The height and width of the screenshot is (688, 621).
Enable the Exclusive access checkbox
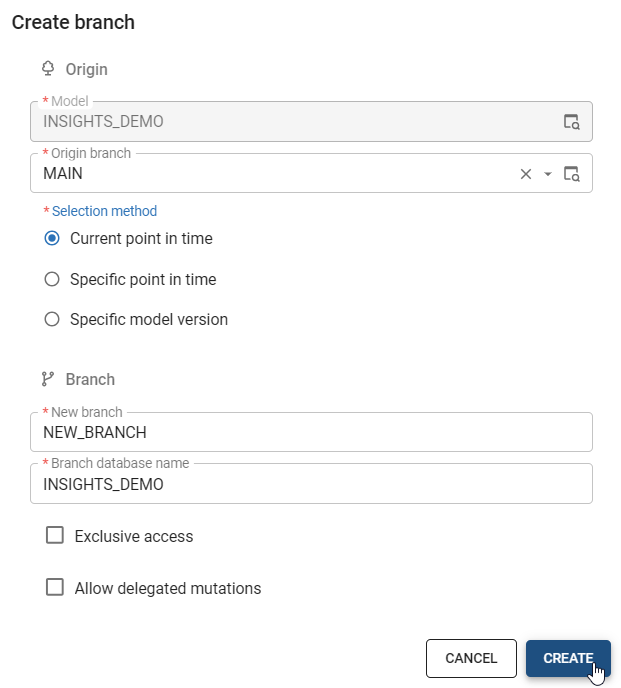pos(55,536)
